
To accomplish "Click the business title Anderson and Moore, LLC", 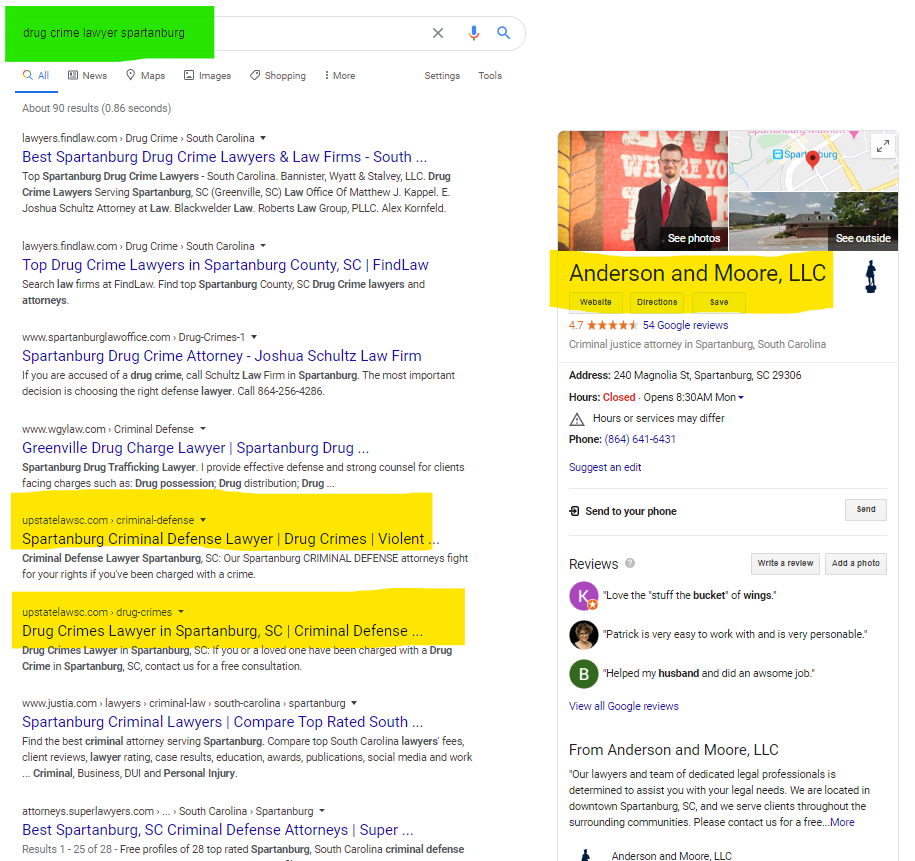I will tap(697, 273).
